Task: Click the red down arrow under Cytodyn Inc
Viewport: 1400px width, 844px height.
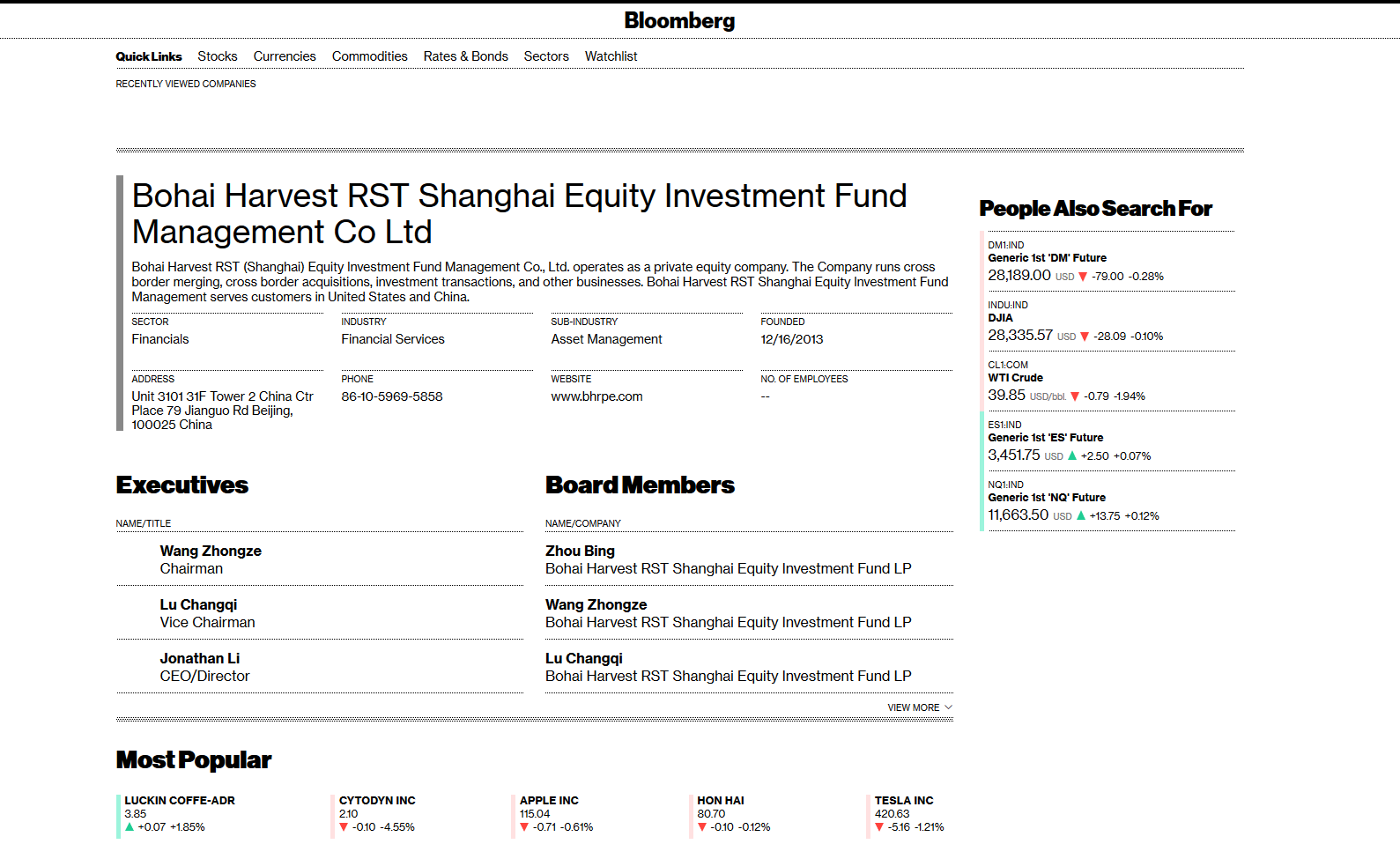Action: pos(344,827)
